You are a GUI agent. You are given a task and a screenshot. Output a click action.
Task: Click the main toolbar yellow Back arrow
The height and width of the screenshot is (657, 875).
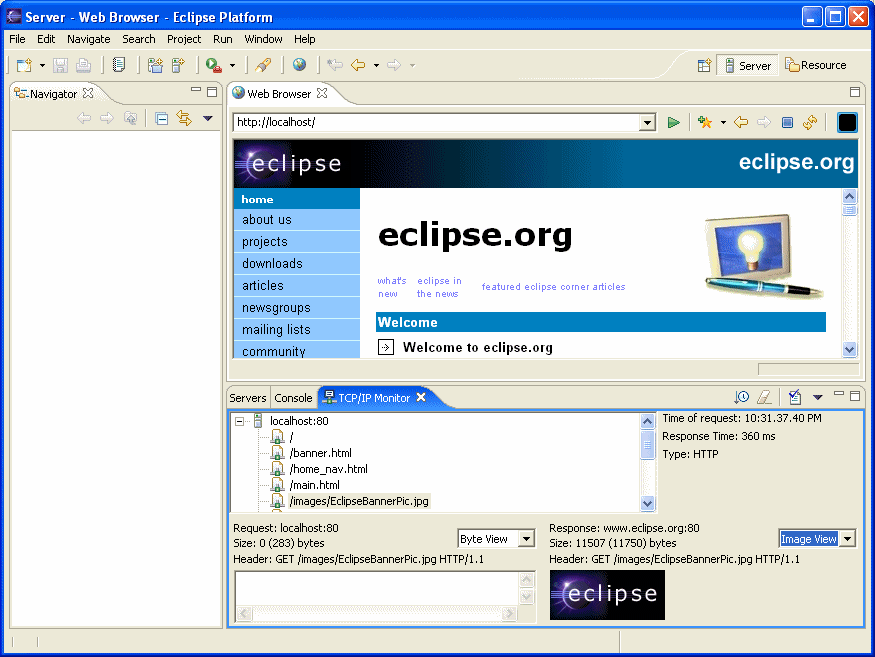[x=358, y=65]
